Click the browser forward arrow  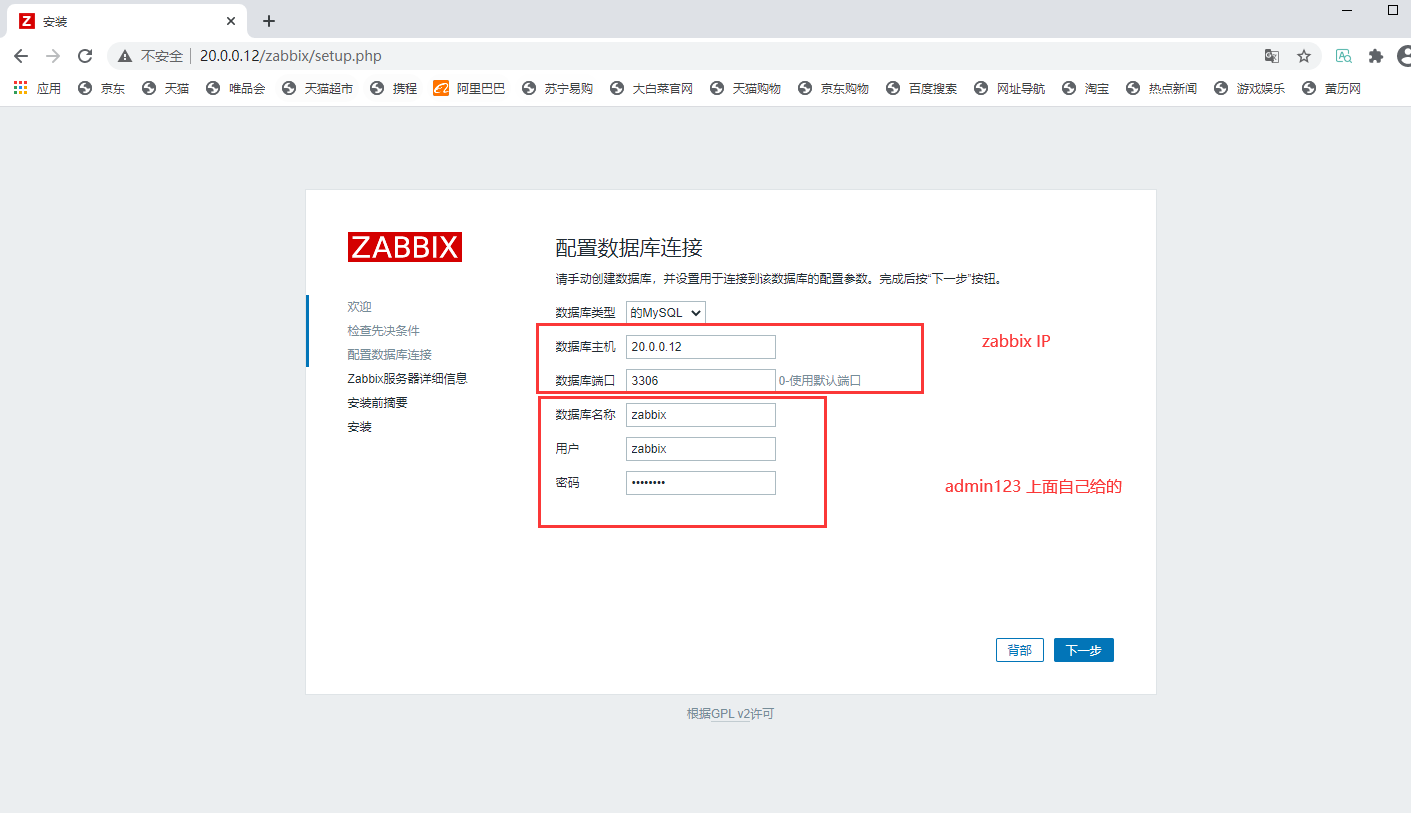(53, 56)
